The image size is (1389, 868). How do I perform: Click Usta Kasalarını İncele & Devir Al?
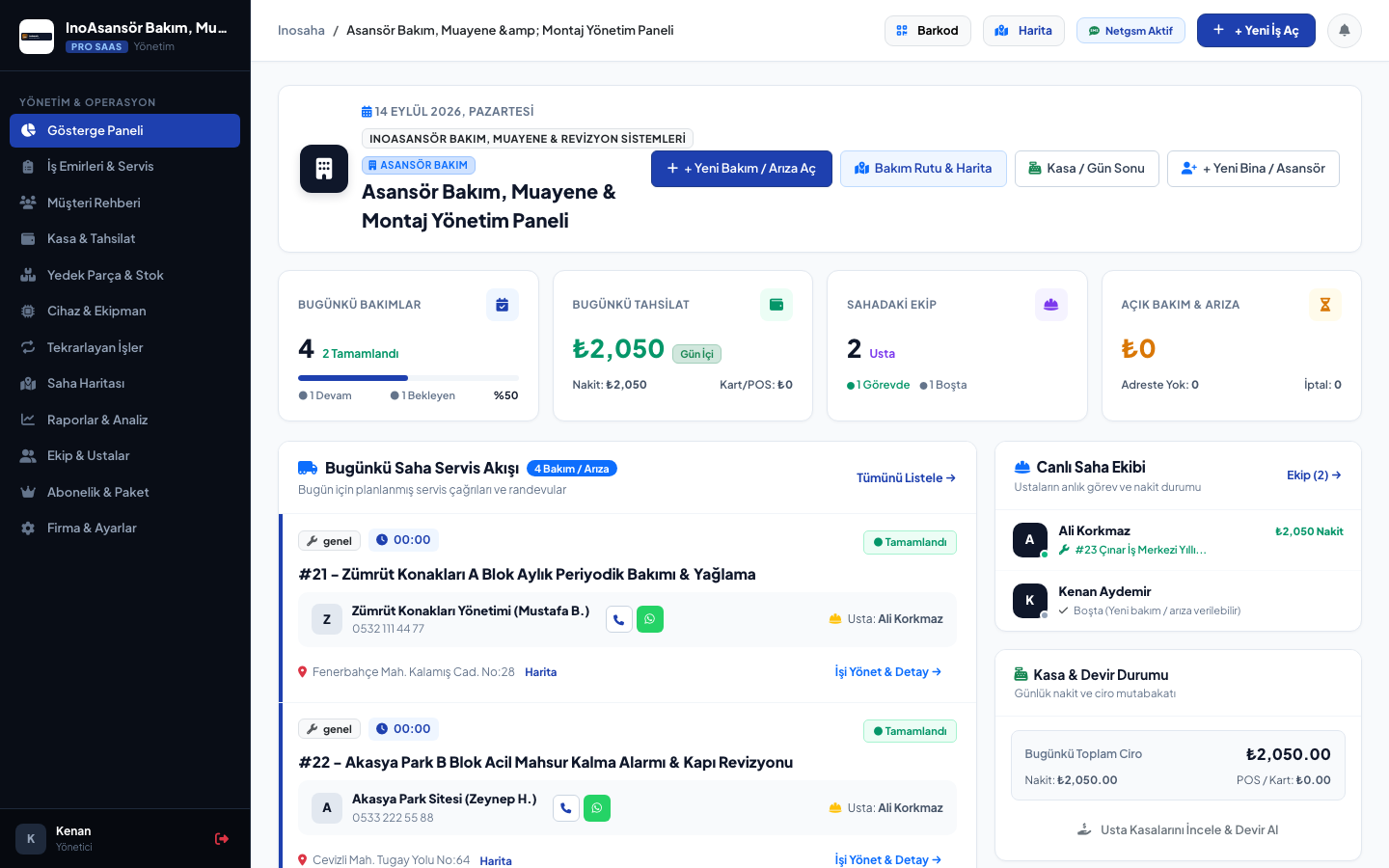pos(1178,829)
